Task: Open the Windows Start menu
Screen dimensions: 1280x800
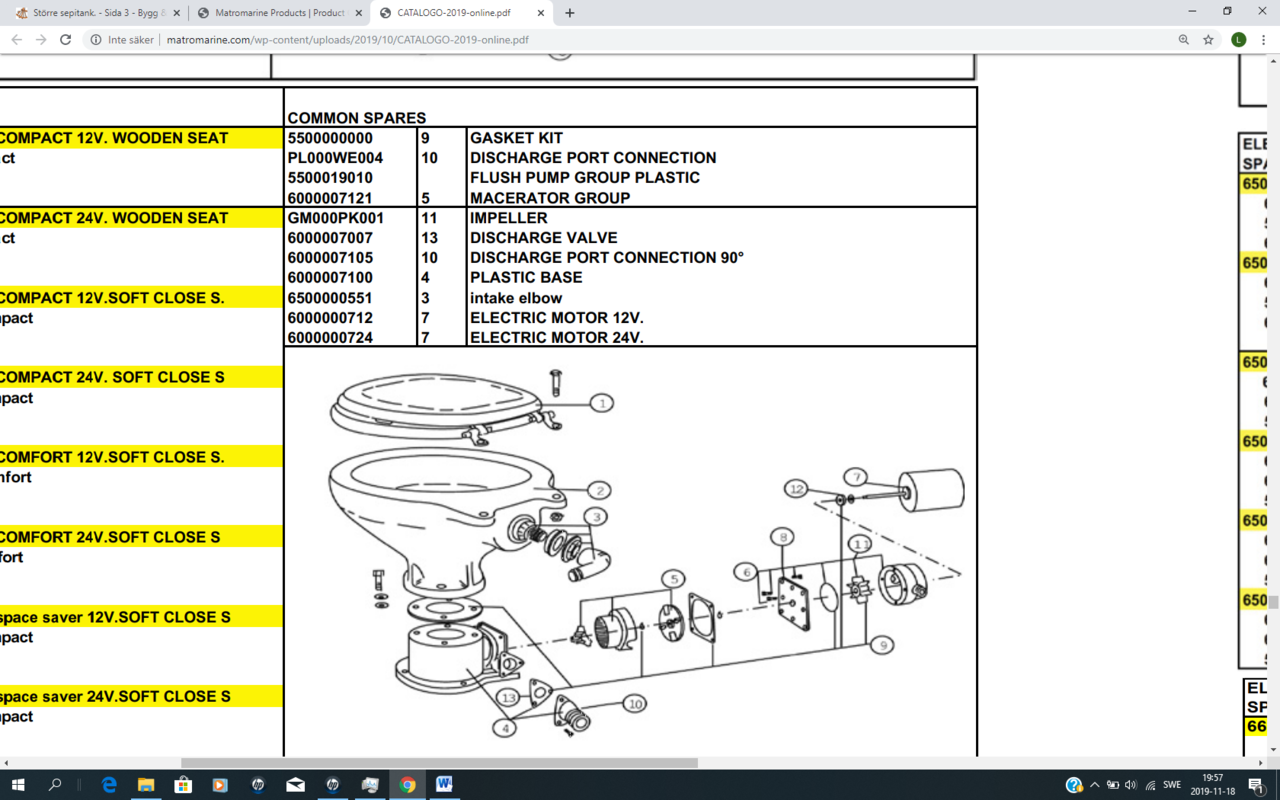Action: coord(18,785)
